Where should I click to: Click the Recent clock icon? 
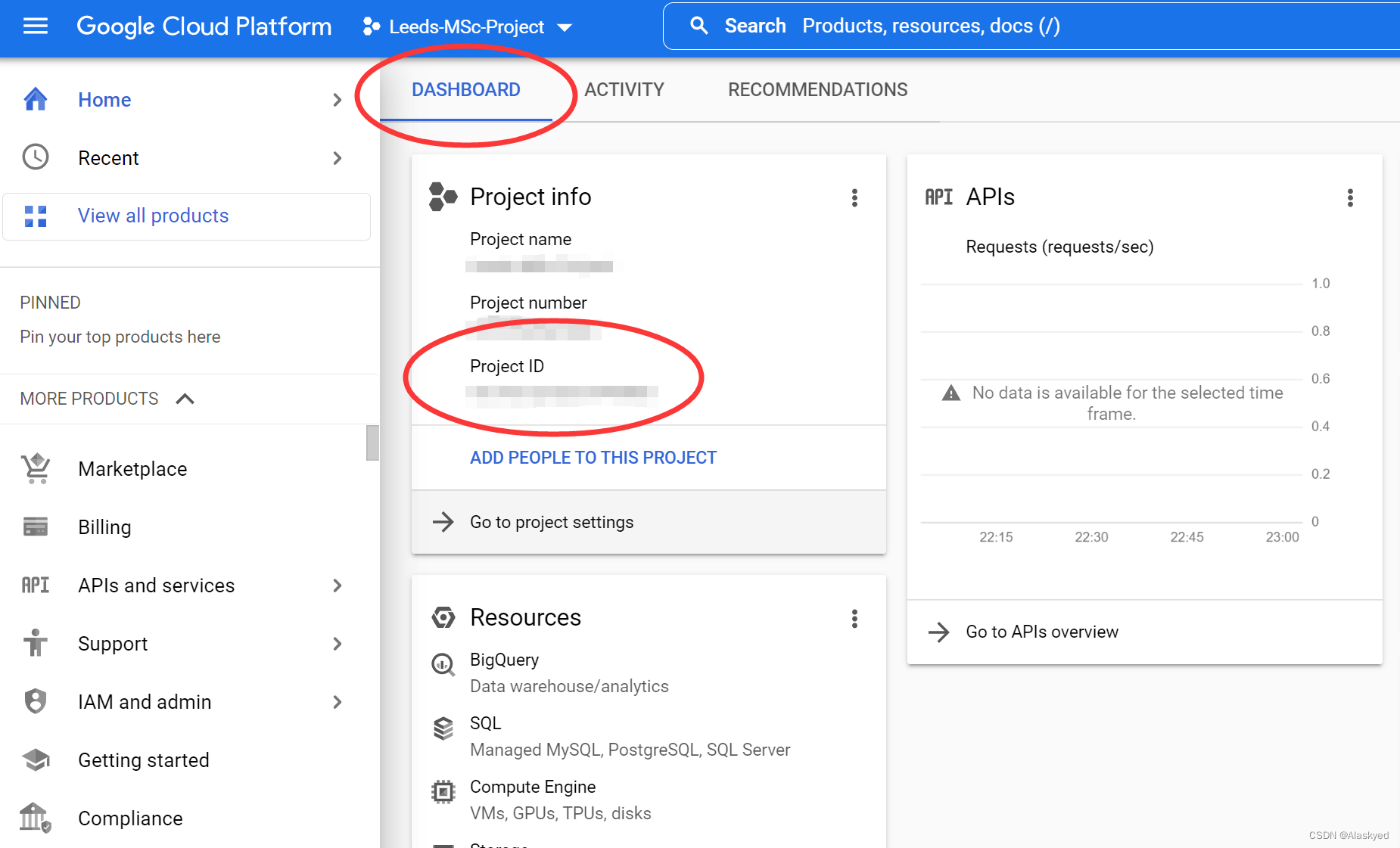tap(36, 157)
